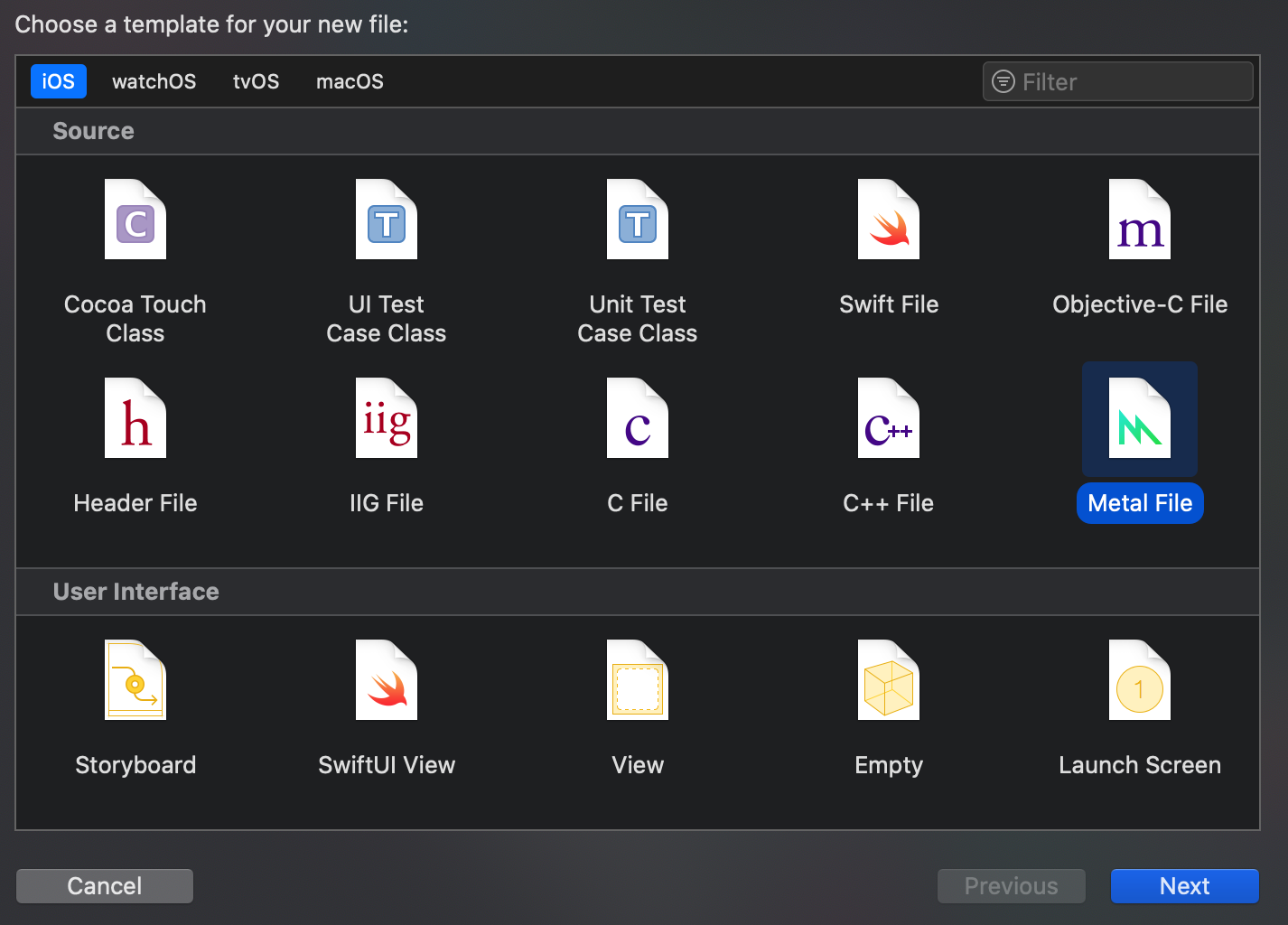Click the Source section heading

tap(93, 131)
